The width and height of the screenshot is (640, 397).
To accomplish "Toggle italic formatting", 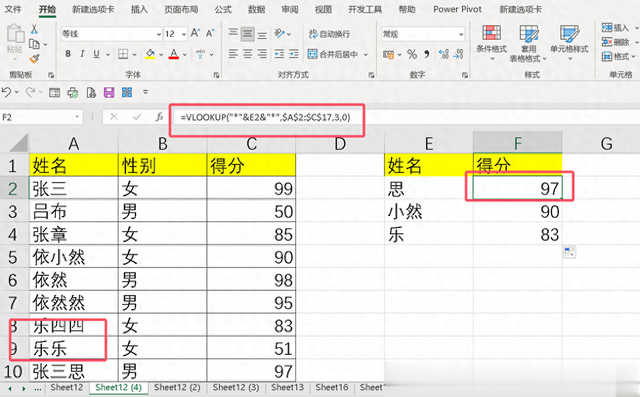I will click(x=82, y=54).
